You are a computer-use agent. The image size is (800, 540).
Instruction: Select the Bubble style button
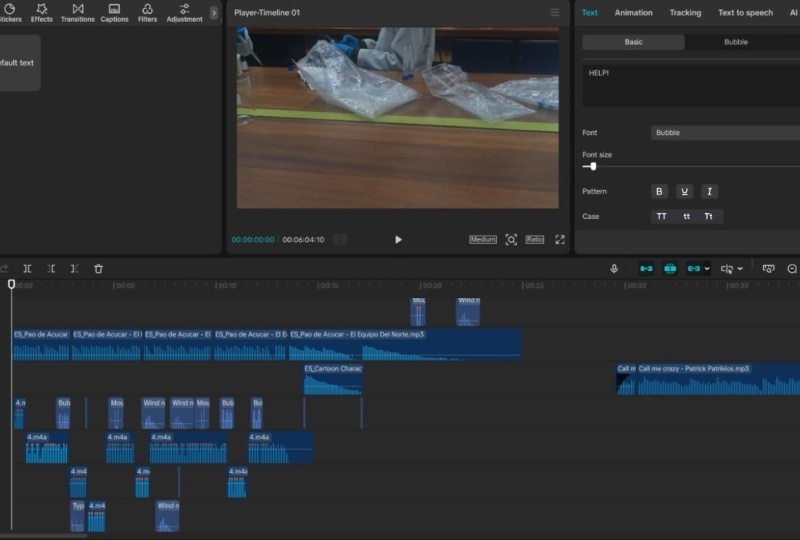coord(736,42)
